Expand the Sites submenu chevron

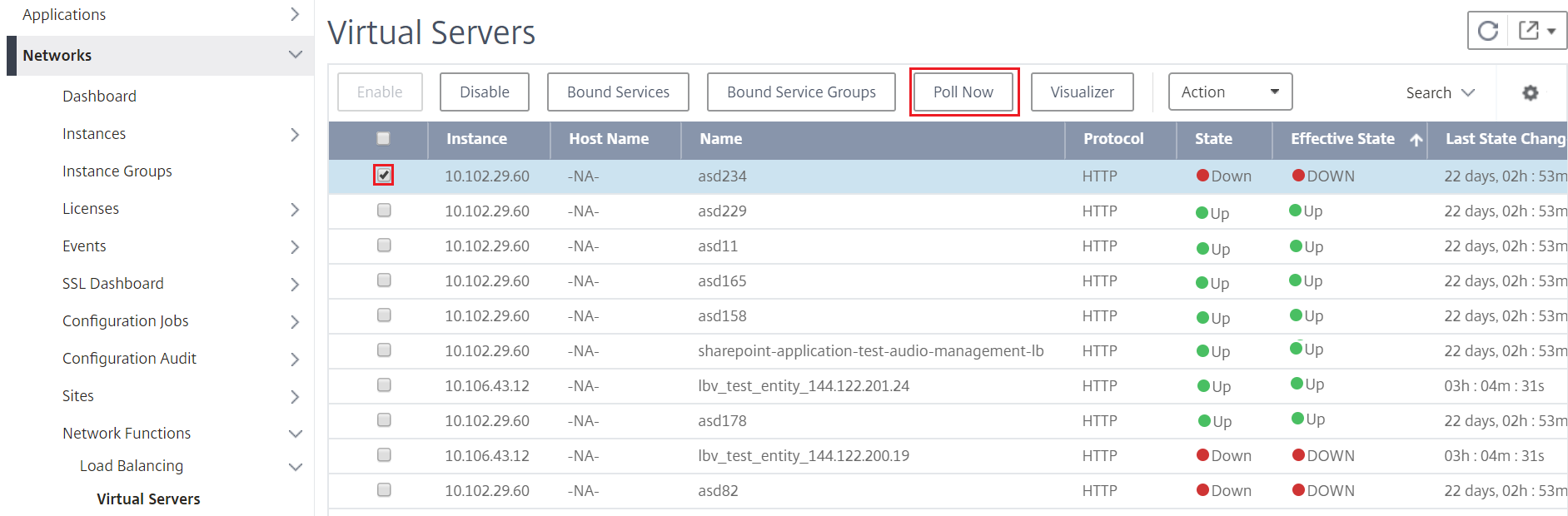pyautogui.click(x=295, y=396)
